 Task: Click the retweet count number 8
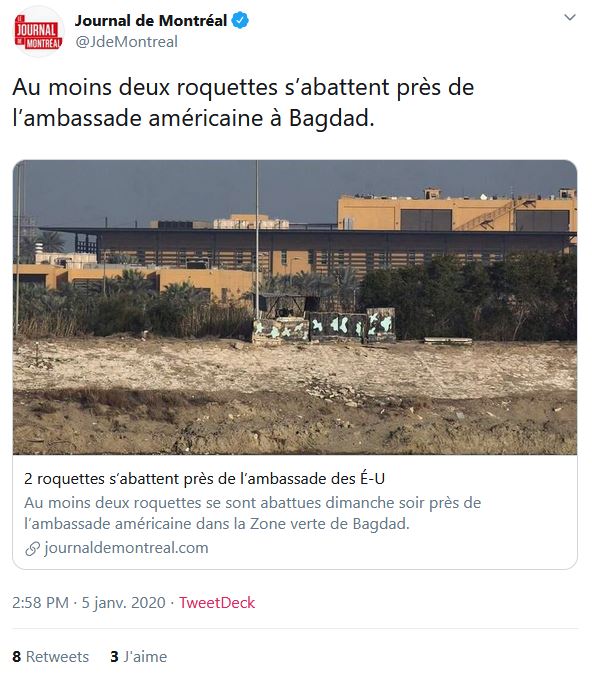[x=16, y=657]
